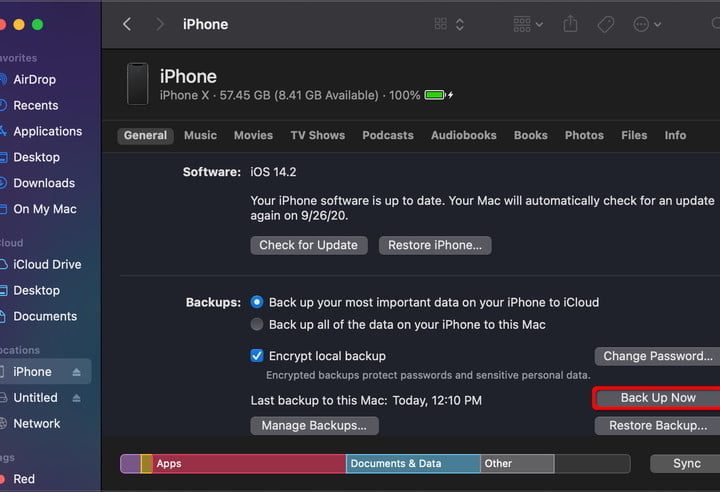Open the view switcher up-down arrows
Viewport: 720px width, 492px height.
460,24
